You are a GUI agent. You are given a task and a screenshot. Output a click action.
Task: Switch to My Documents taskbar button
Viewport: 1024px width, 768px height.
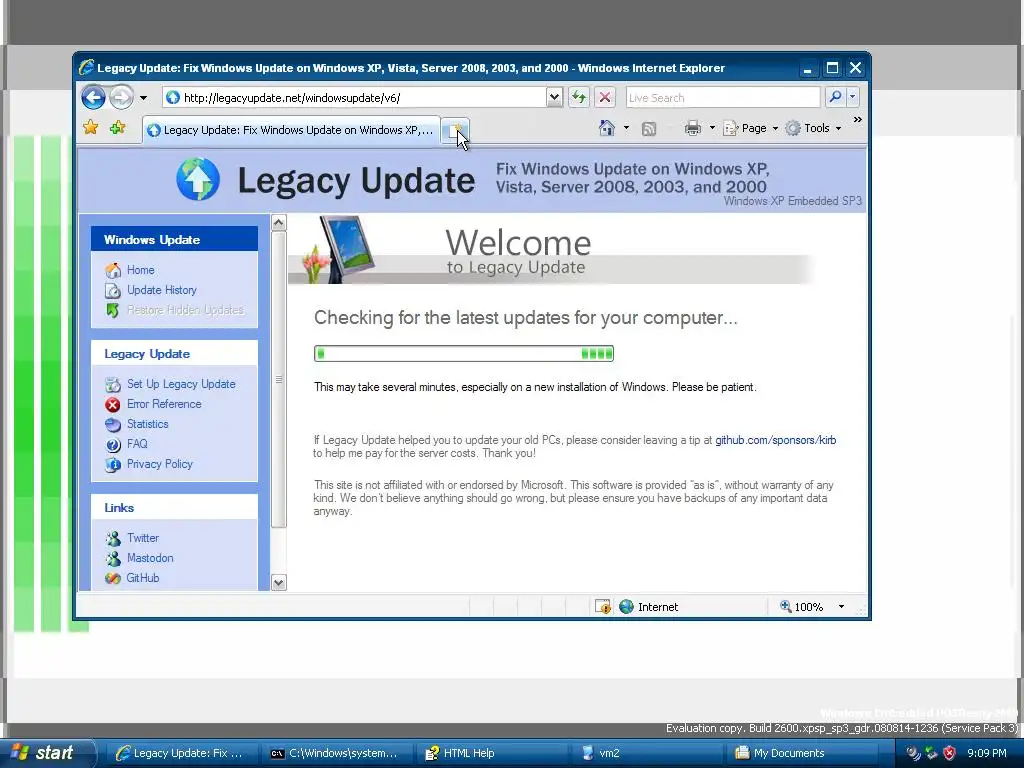(801, 753)
